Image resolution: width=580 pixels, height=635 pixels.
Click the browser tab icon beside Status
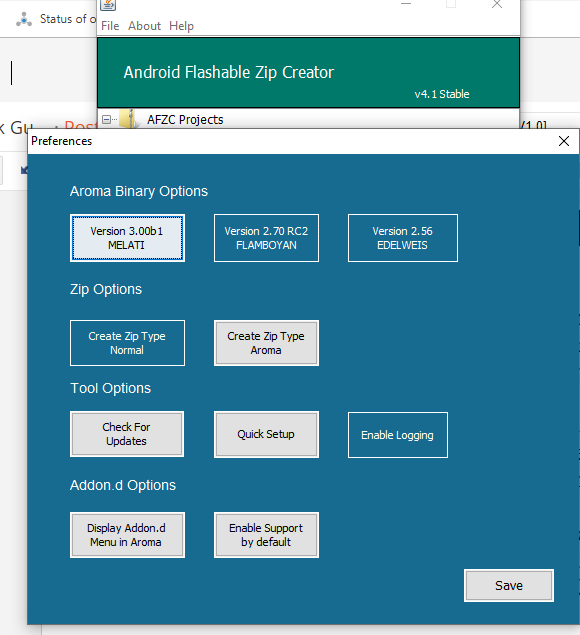[24, 19]
